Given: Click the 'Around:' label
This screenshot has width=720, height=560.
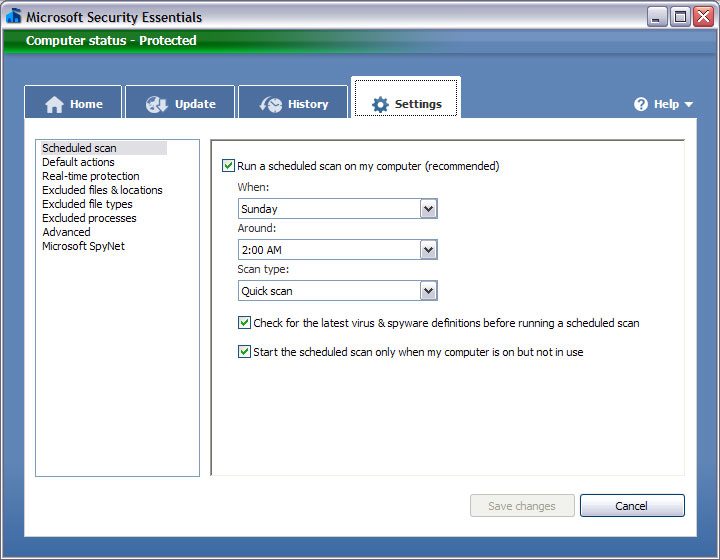Looking at the screenshot, I should click(x=257, y=228).
